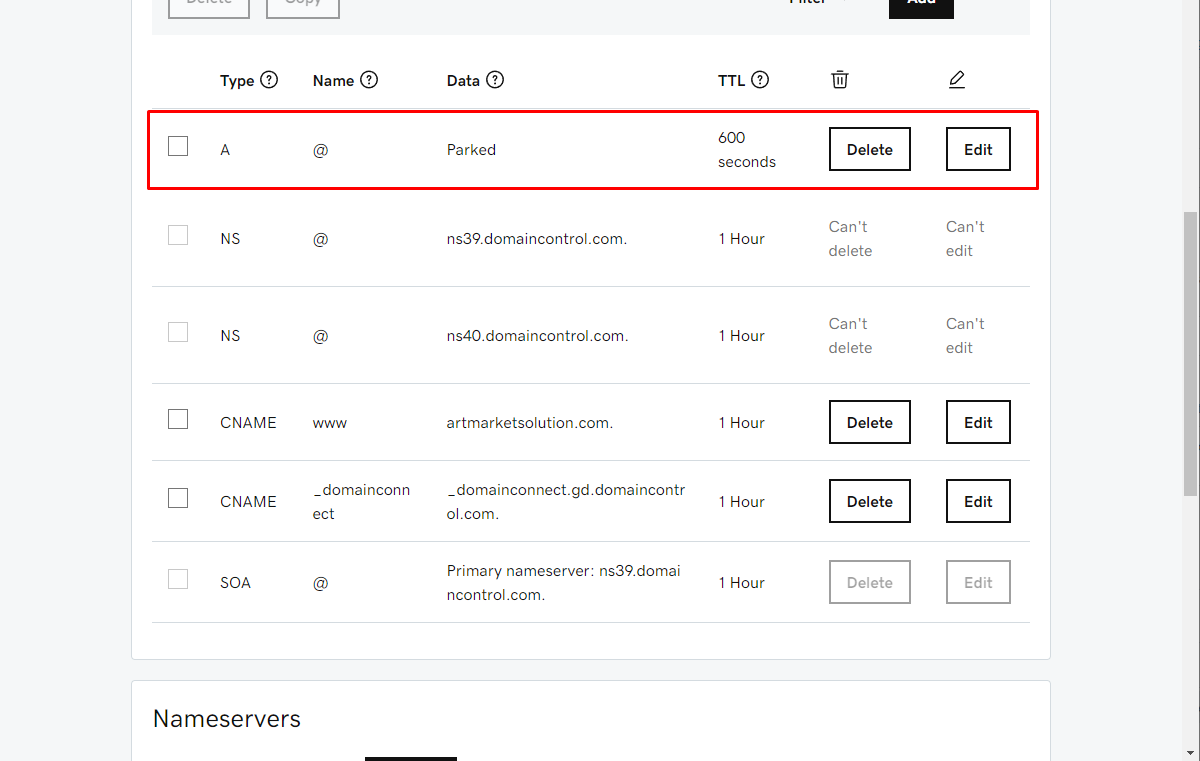Click the trash can column header icon

(840, 79)
